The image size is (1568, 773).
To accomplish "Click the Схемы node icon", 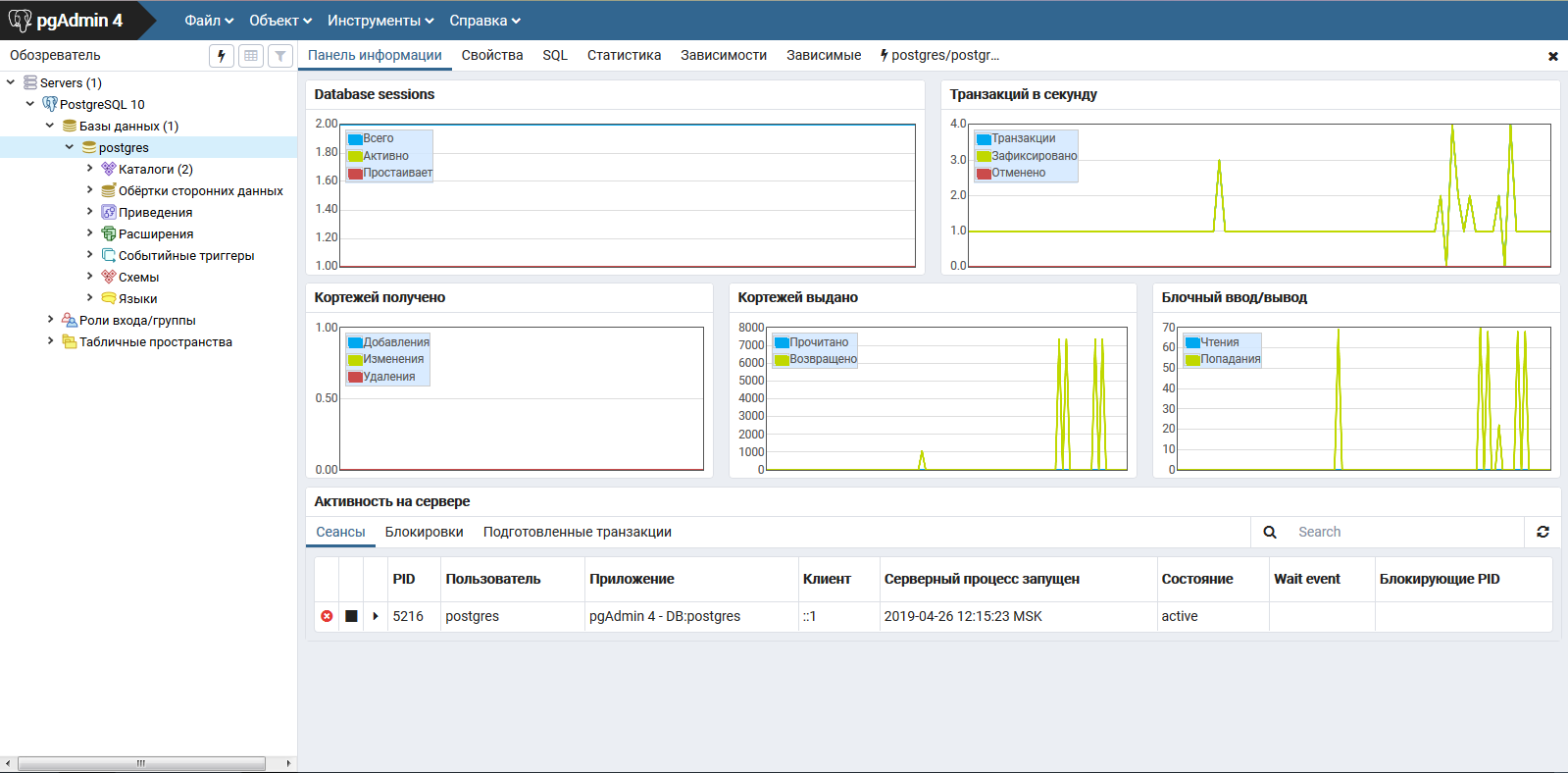I will pyautogui.click(x=109, y=277).
